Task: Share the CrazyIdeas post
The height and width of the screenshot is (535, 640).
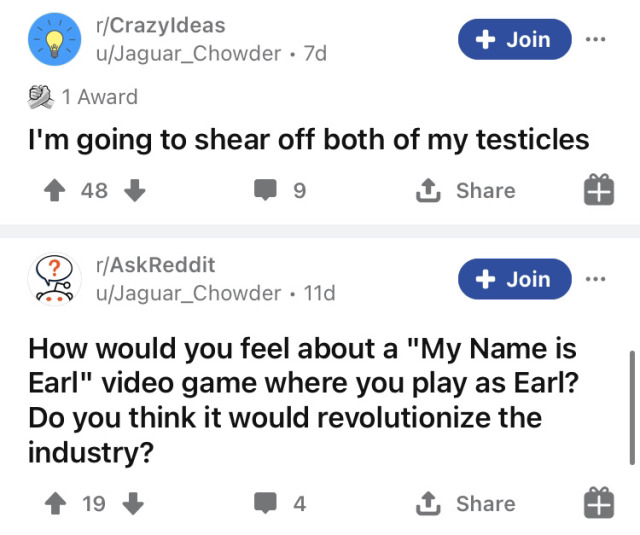Action: (x=466, y=191)
